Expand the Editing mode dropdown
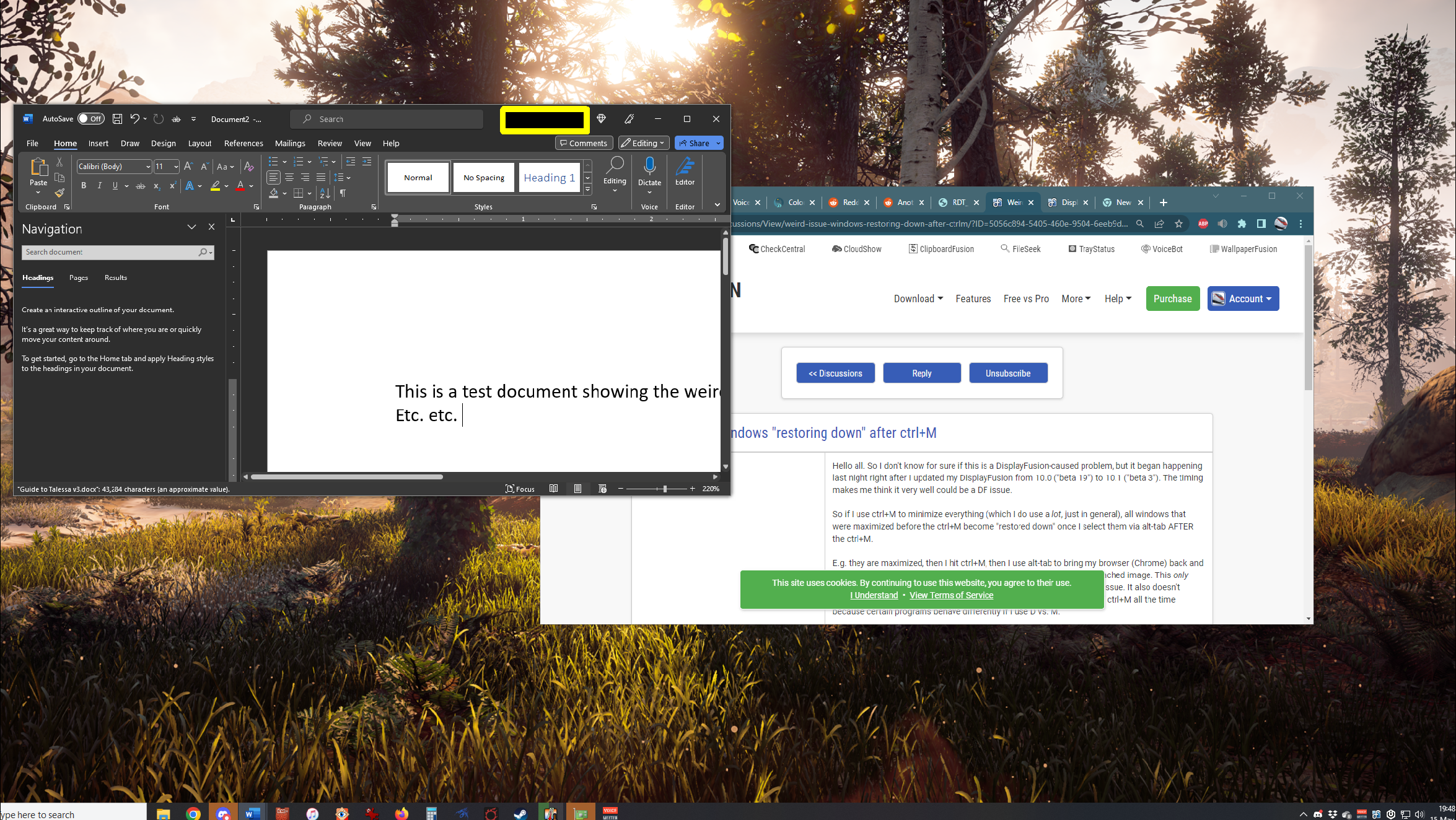Screen dimensions: 1456x820 [644, 143]
